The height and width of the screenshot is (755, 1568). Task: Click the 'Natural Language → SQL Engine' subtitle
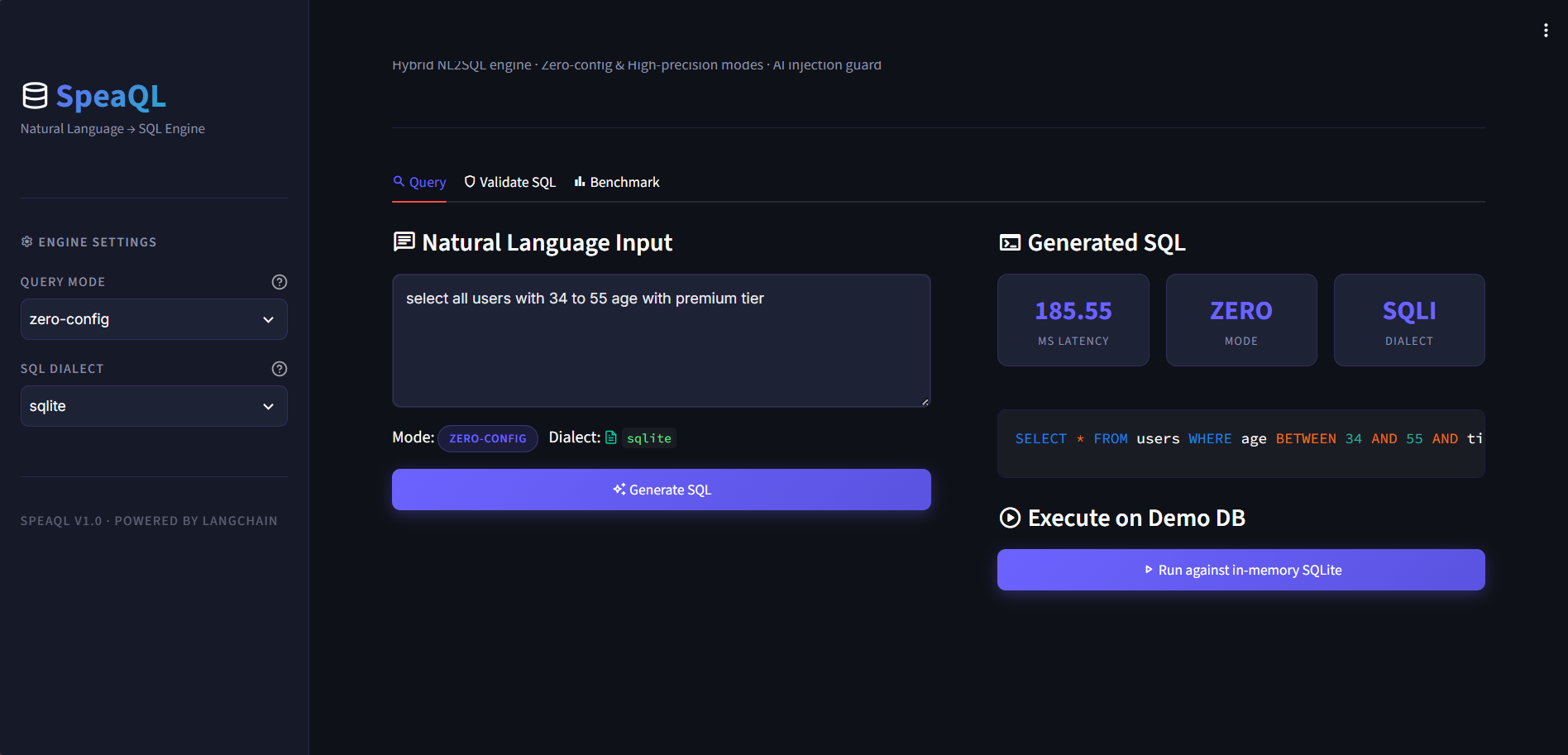click(x=112, y=129)
